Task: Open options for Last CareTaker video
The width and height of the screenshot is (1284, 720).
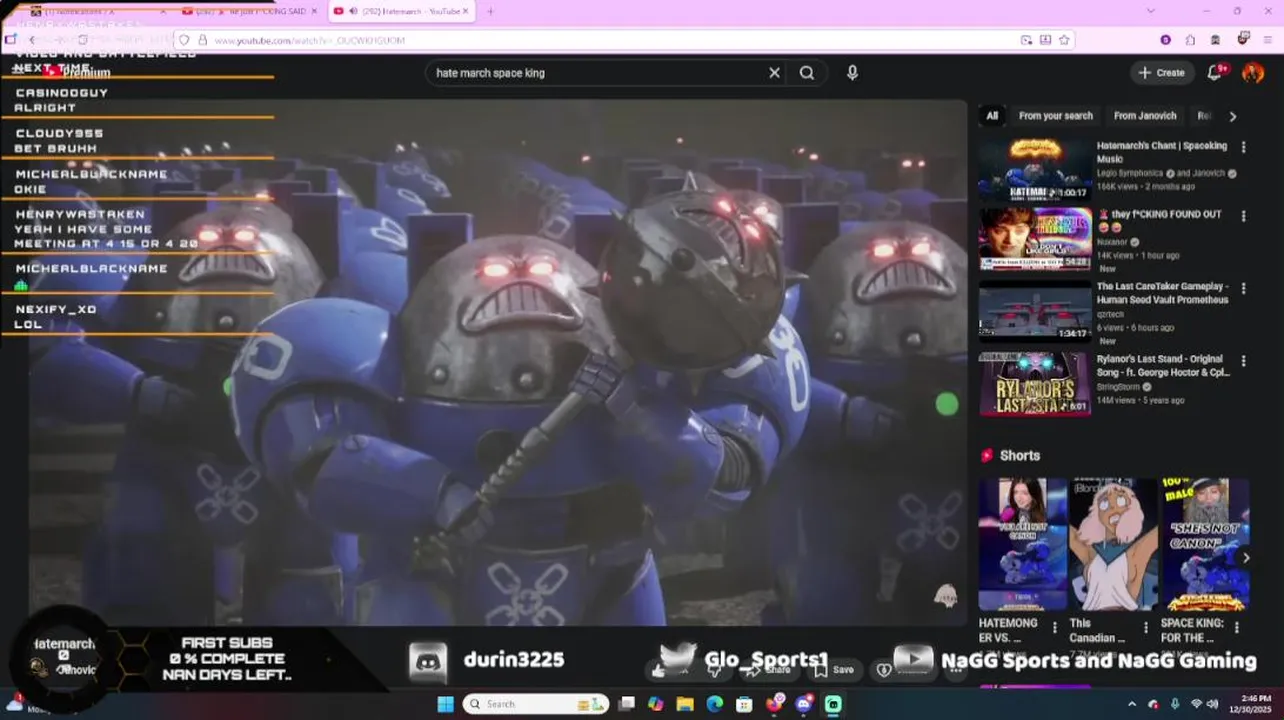Action: pyautogui.click(x=1243, y=288)
